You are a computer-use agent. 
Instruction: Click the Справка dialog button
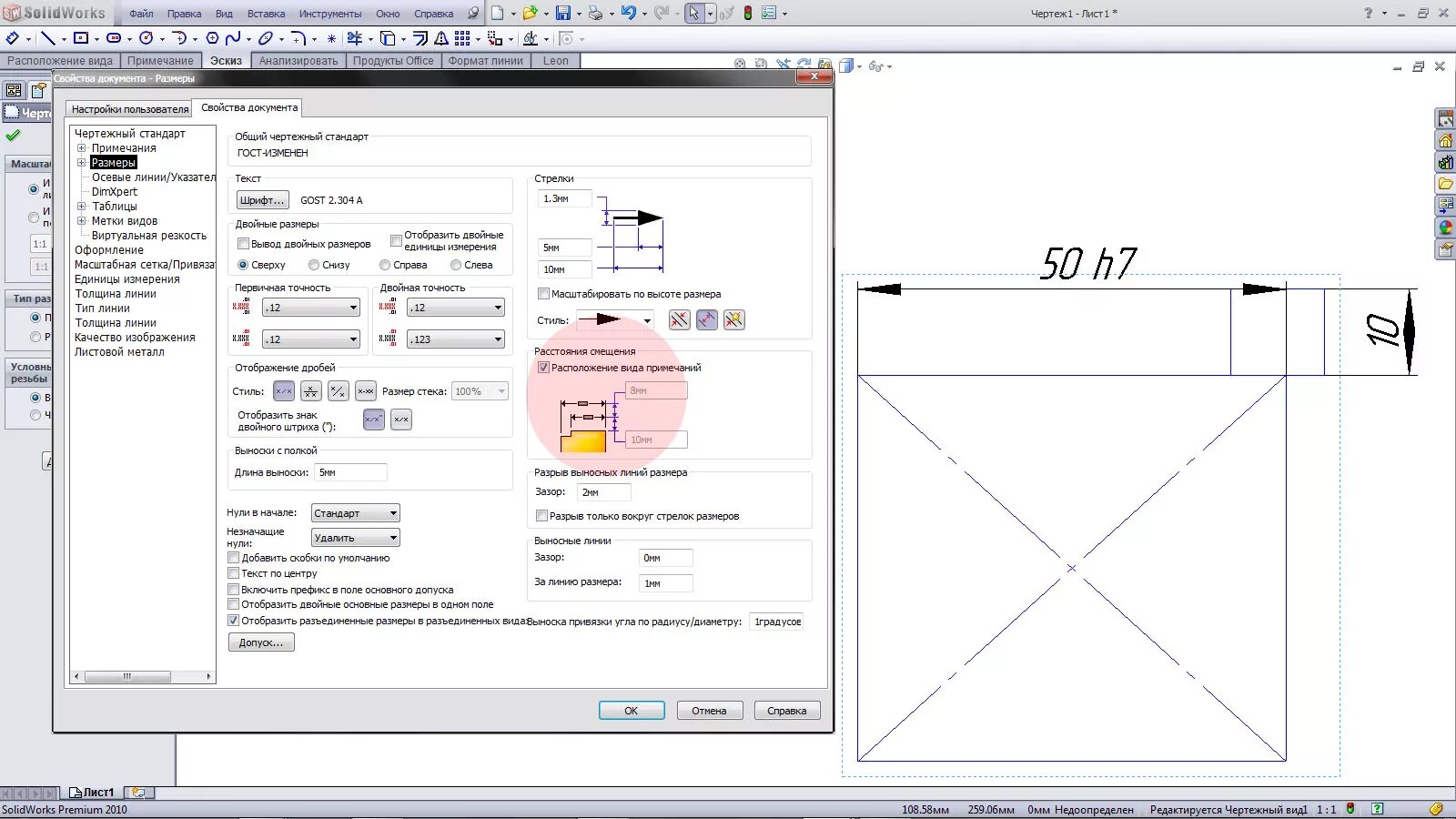787,711
